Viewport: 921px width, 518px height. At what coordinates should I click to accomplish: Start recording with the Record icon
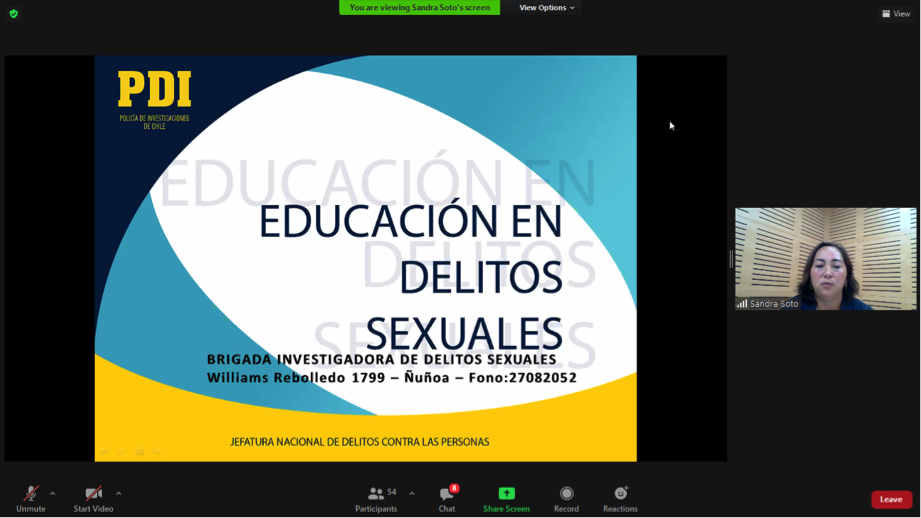pyautogui.click(x=566, y=494)
